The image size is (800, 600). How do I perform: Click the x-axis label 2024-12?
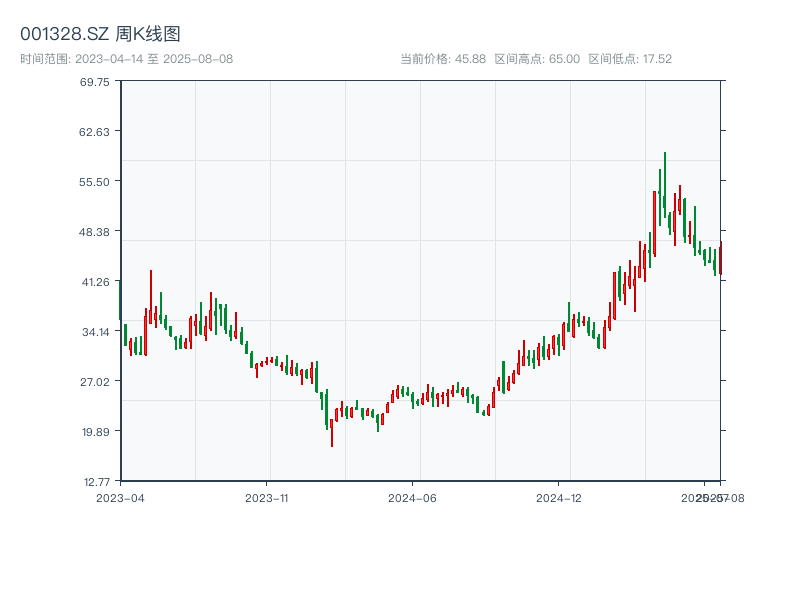(559, 498)
